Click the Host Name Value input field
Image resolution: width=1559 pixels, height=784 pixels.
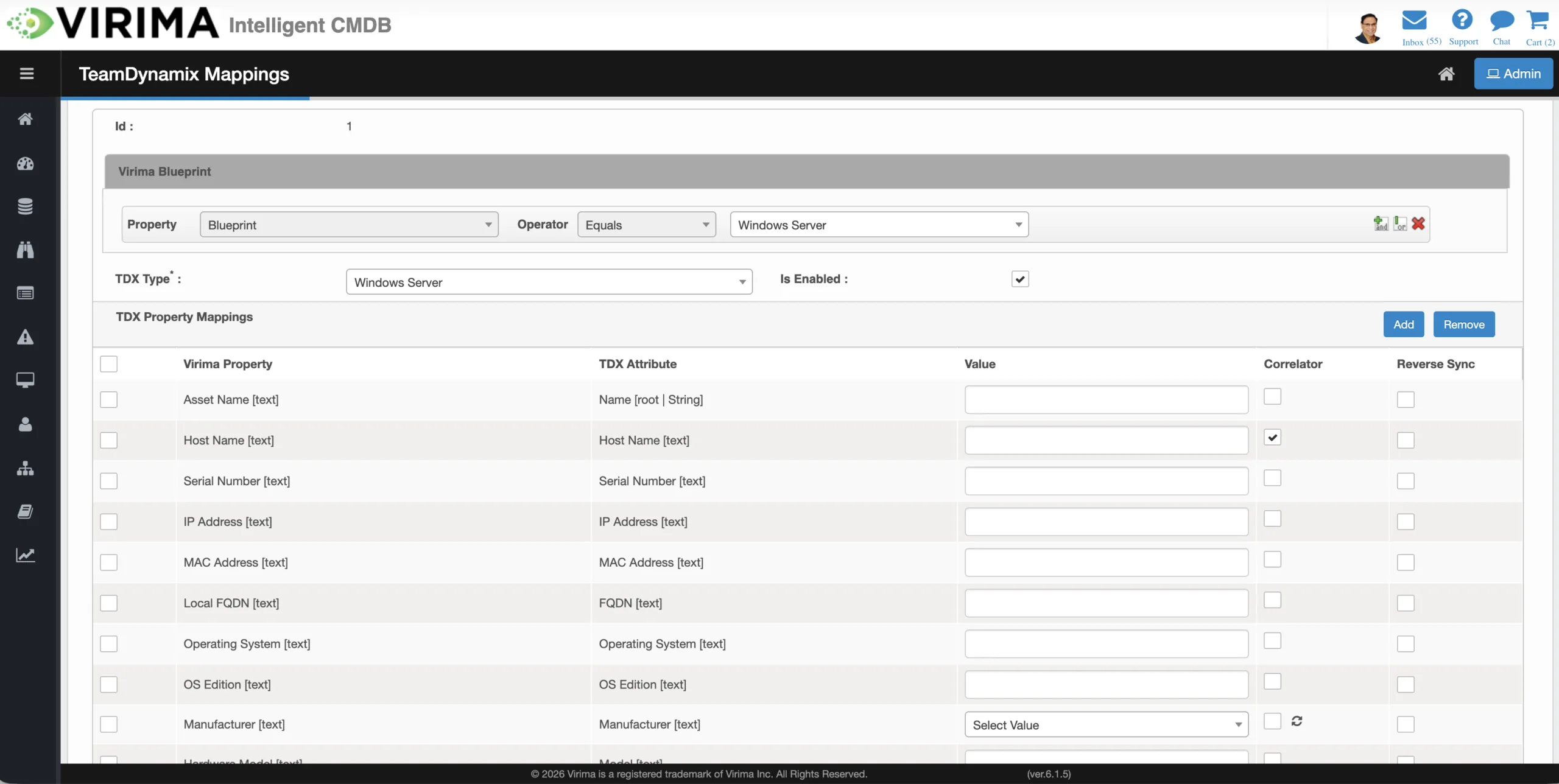1107,441
